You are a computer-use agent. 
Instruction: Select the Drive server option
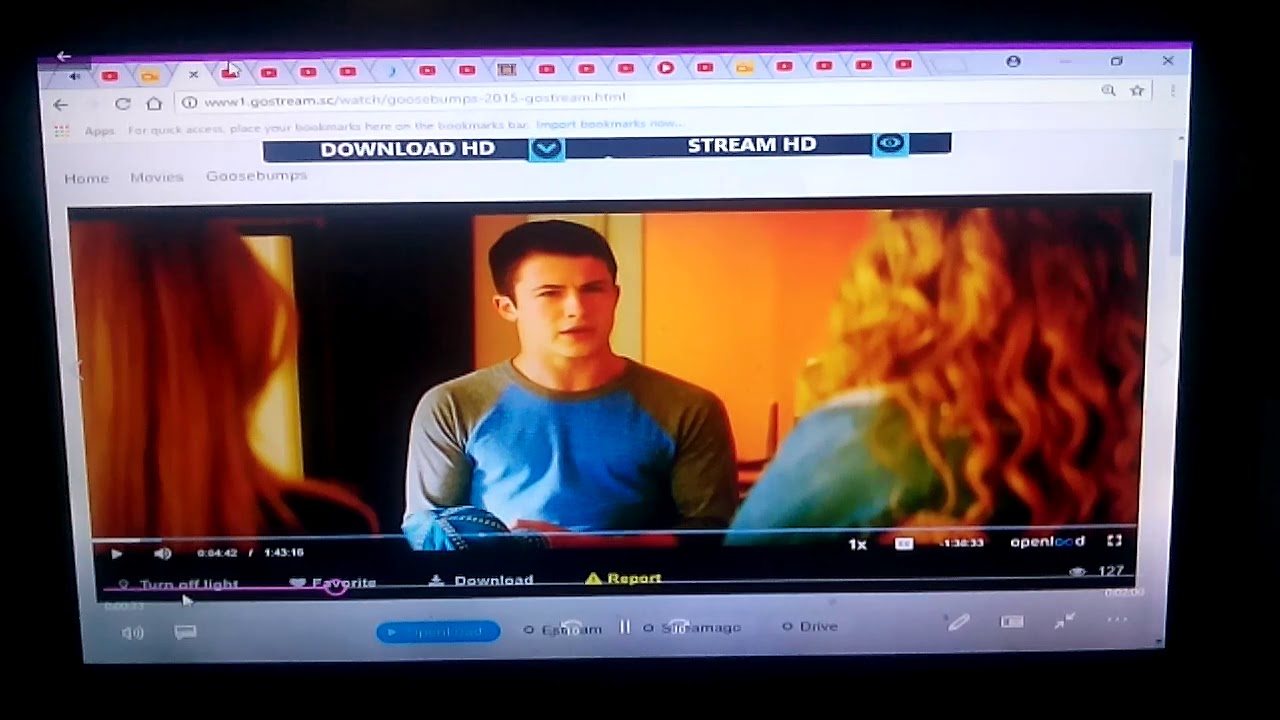810,626
